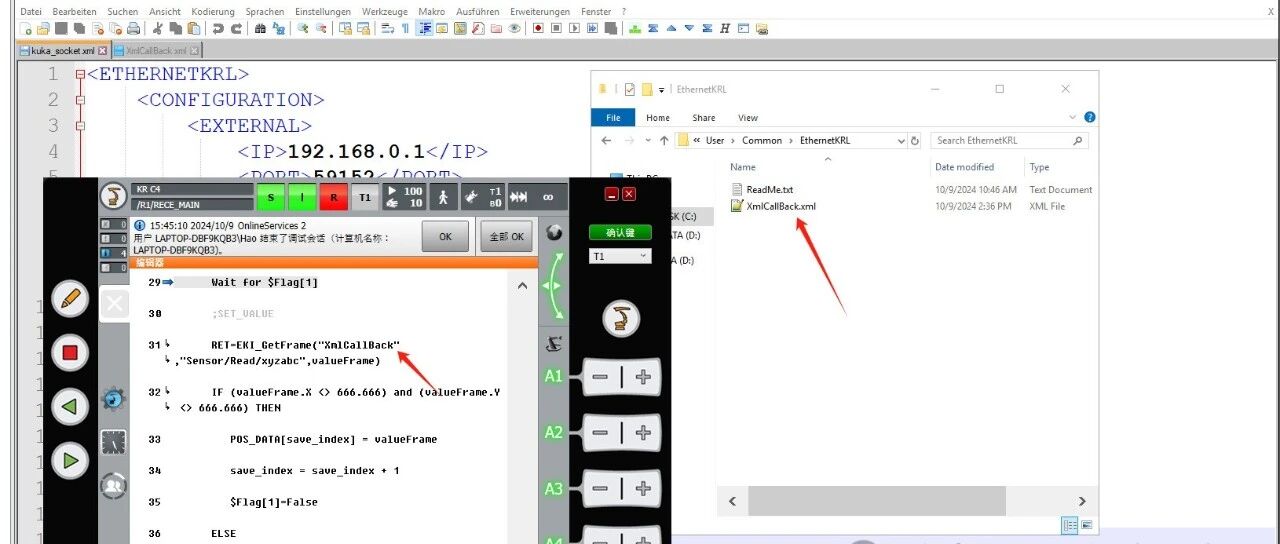Click the start backwards left-arrow button
The width and height of the screenshot is (1280, 544).
[70, 407]
